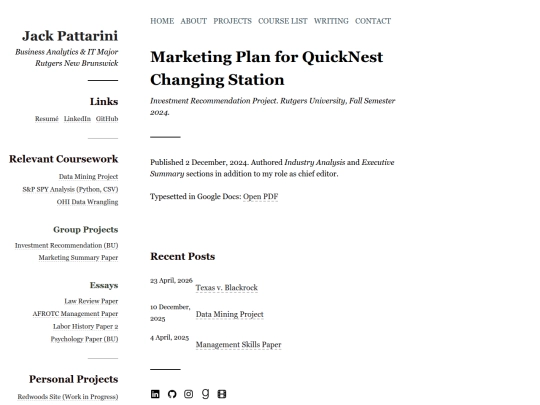
Task: Click the Recent Posts heading
Action: 183,257
